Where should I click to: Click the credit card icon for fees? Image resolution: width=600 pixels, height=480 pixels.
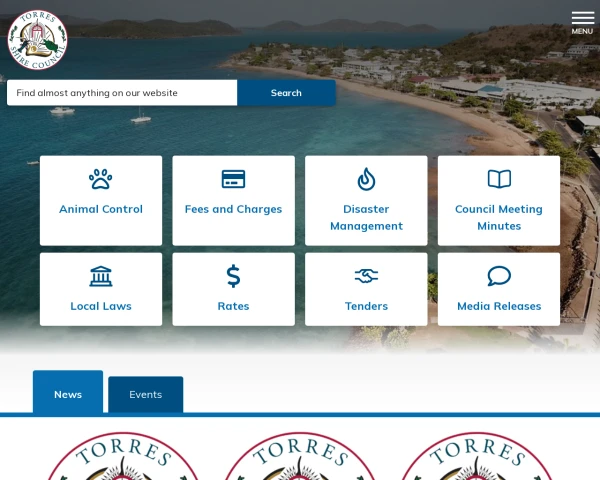pos(233,180)
